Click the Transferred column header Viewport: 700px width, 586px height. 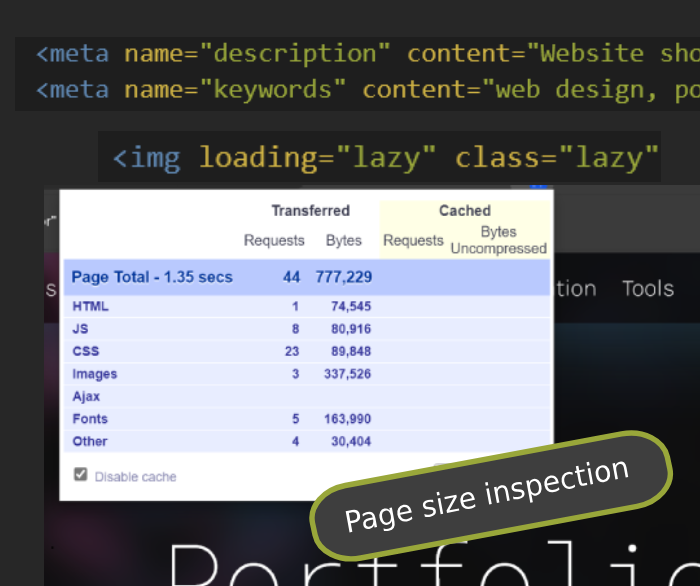(x=310, y=211)
